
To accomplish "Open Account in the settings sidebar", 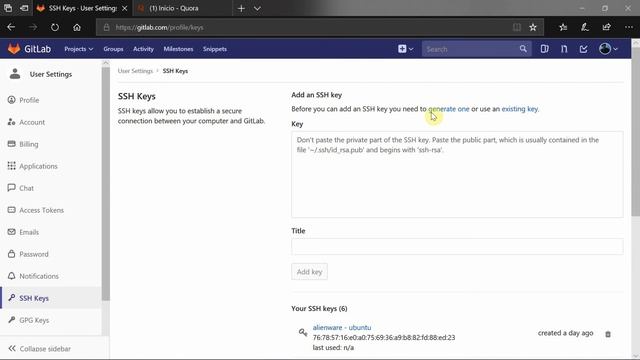I will click(x=32, y=122).
